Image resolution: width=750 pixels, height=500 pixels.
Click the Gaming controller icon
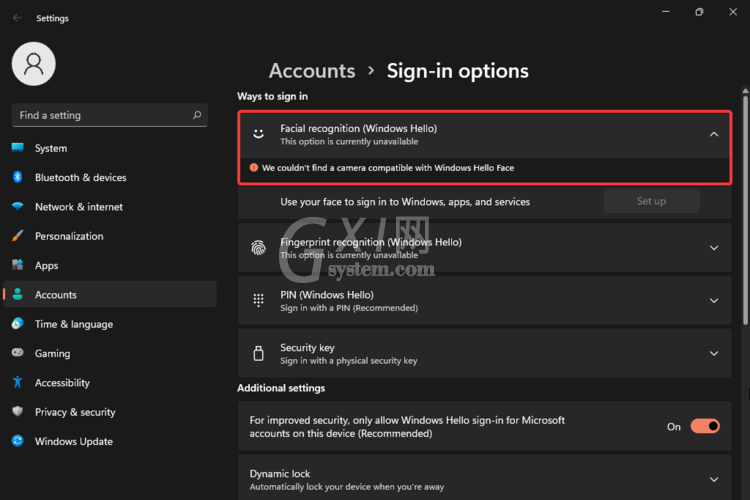18,353
